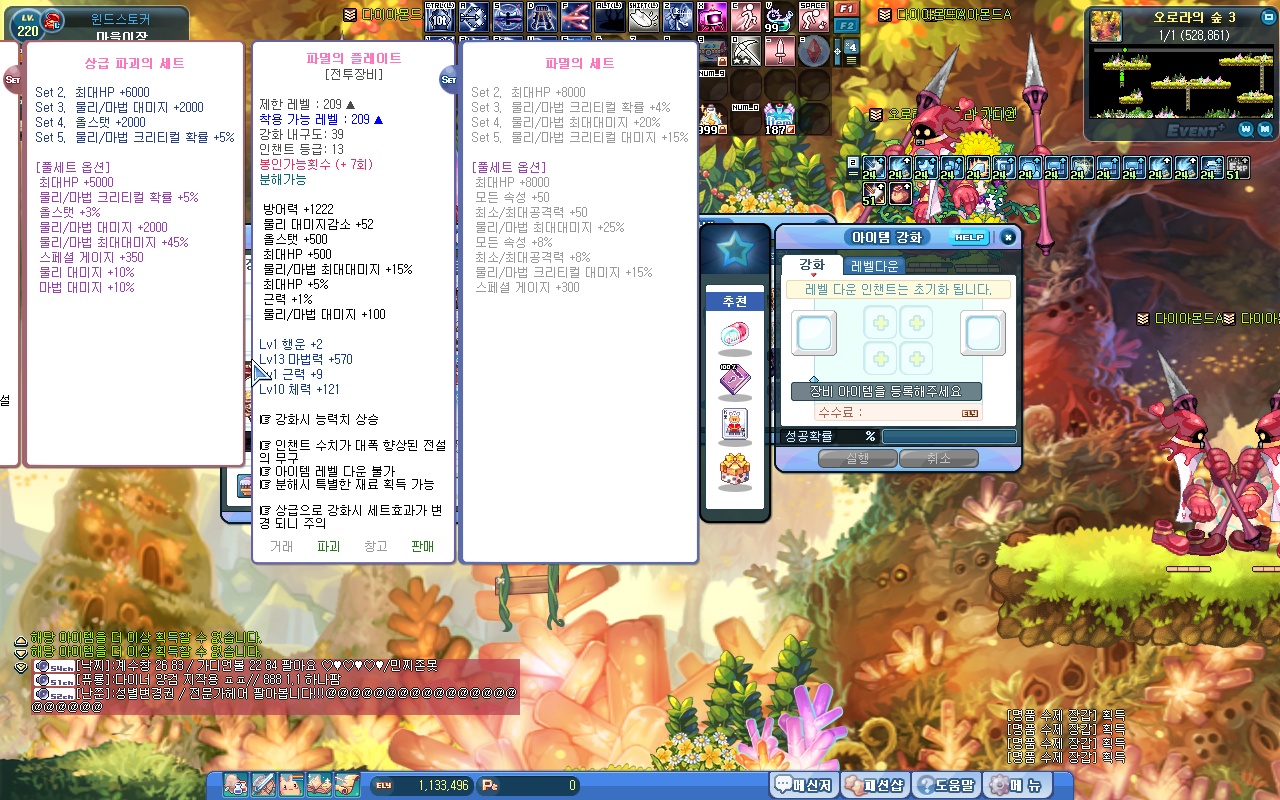Click the gift box recommended item
Viewport: 1280px width, 800px height.
point(735,470)
